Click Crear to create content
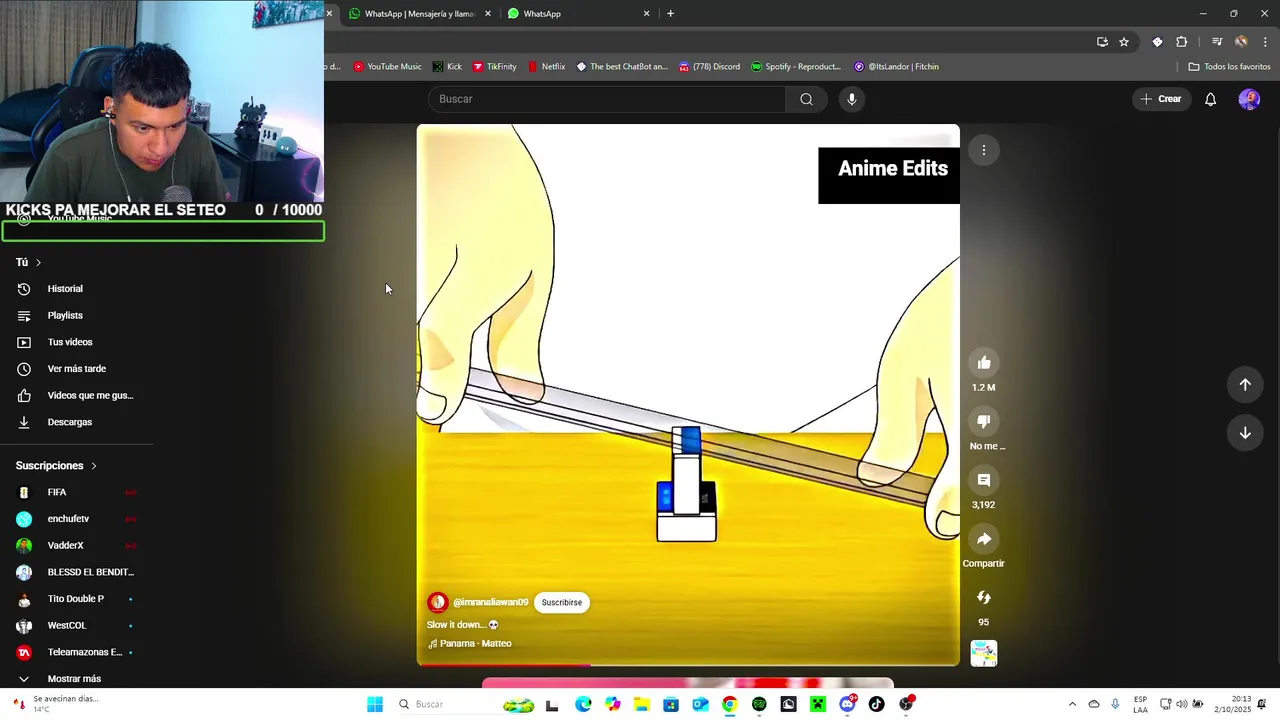The width and height of the screenshot is (1280, 720). tap(1161, 99)
